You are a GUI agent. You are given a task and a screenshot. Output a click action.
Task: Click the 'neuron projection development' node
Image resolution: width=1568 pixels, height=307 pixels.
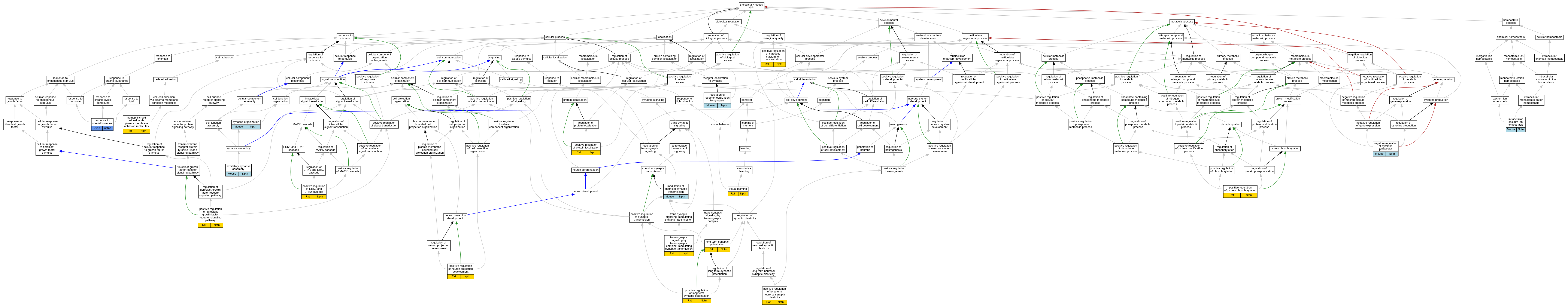click(455, 217)
